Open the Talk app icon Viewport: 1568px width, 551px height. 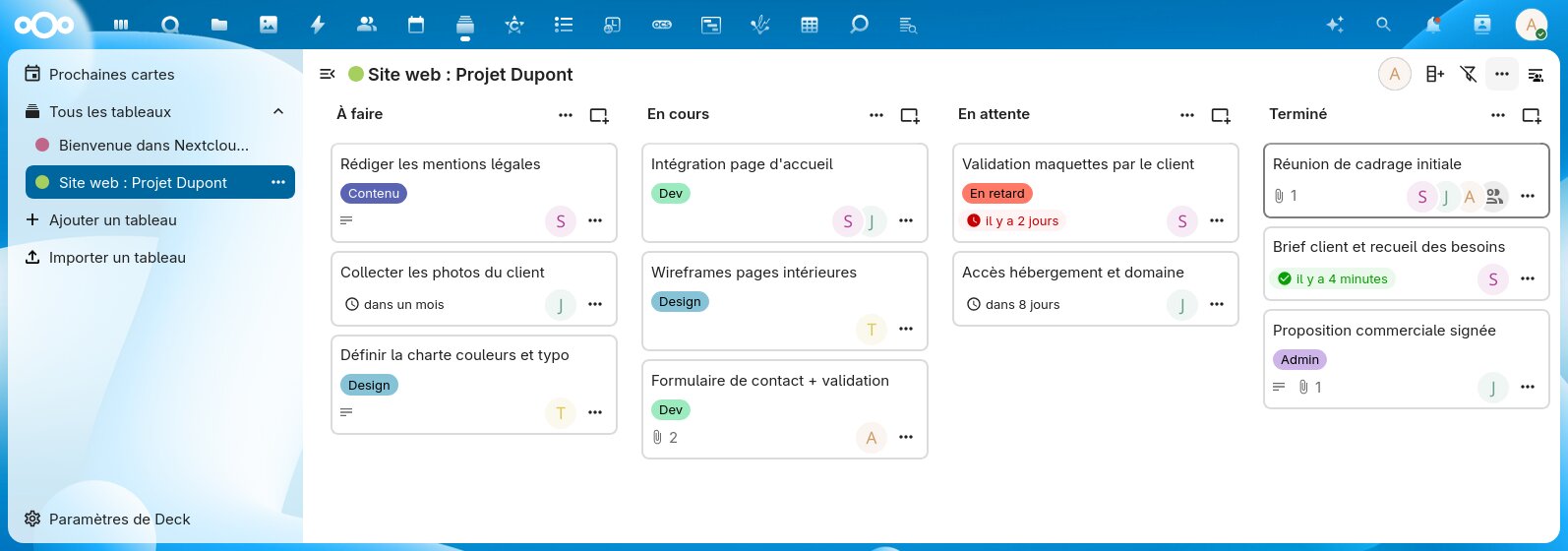pyautogui.click(x=170, y=25)
